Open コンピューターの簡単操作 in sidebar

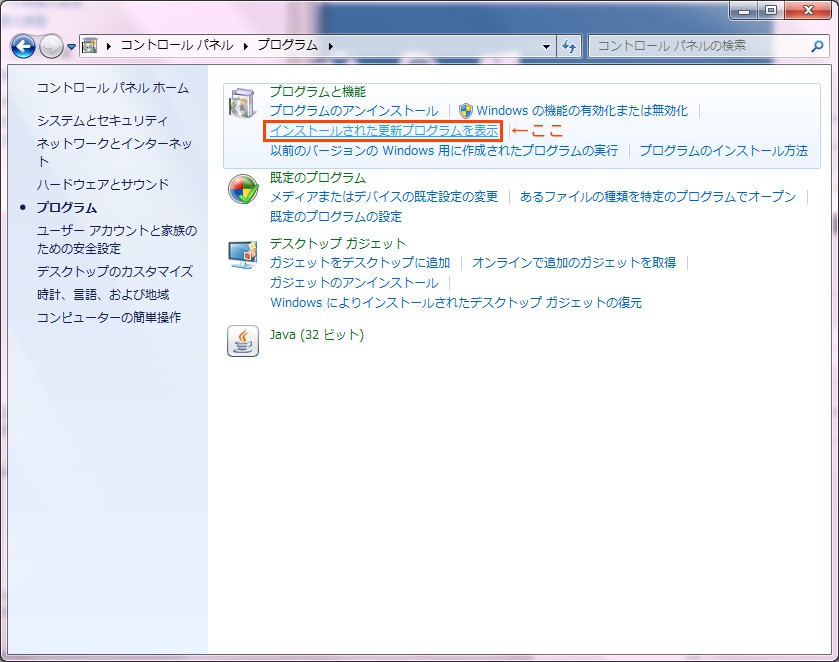point(109,317)
